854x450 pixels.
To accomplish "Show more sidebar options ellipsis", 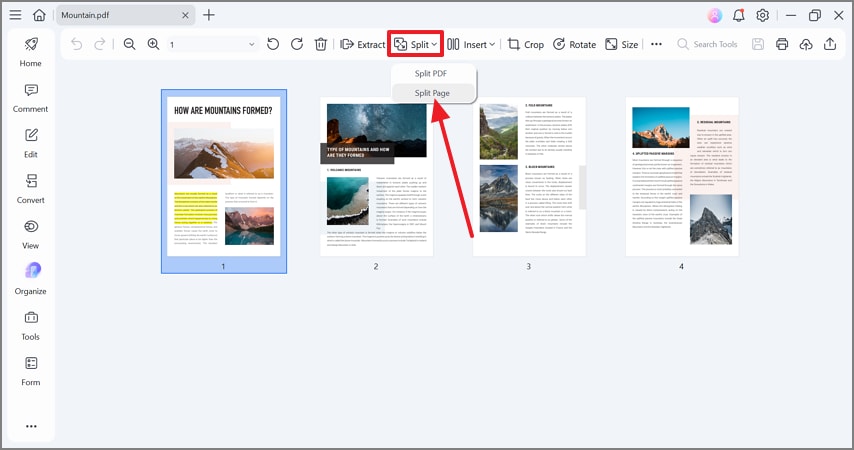I will coord(31,426).
